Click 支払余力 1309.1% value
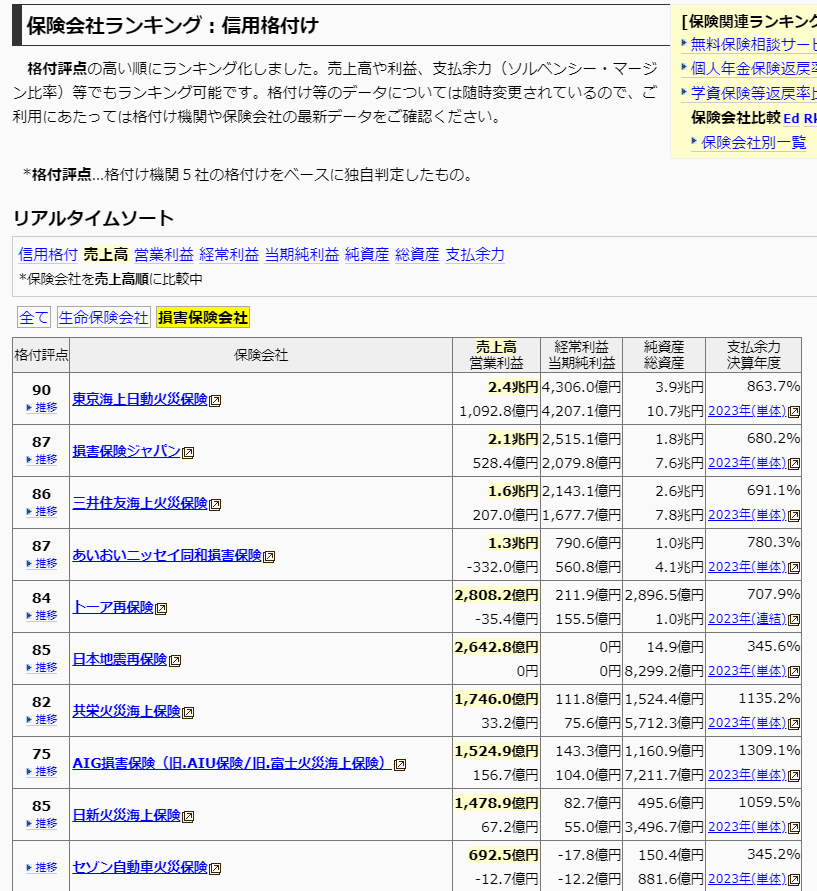This screenshot has width=817, height=891. [x=769, y=751]
